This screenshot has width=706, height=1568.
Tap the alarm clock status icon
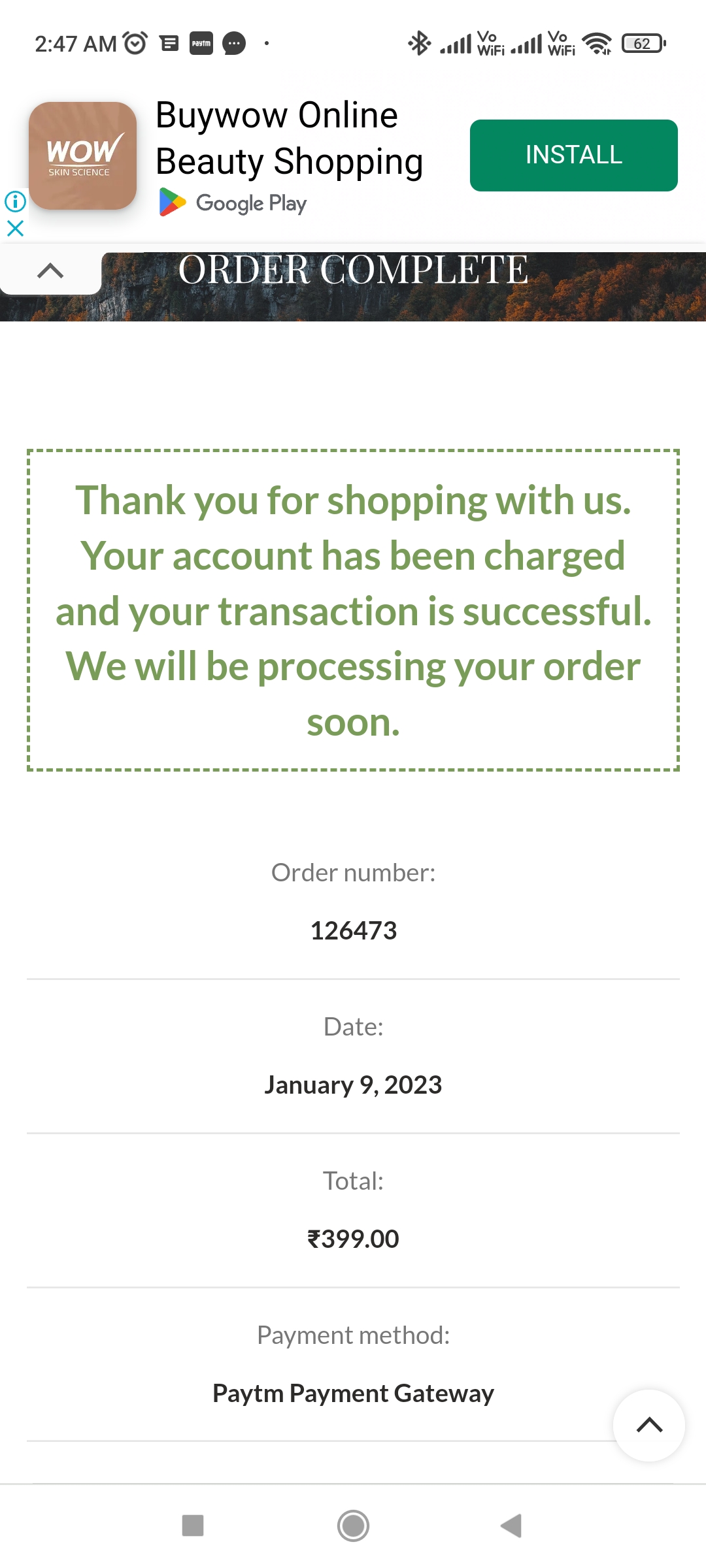(135, 44)
